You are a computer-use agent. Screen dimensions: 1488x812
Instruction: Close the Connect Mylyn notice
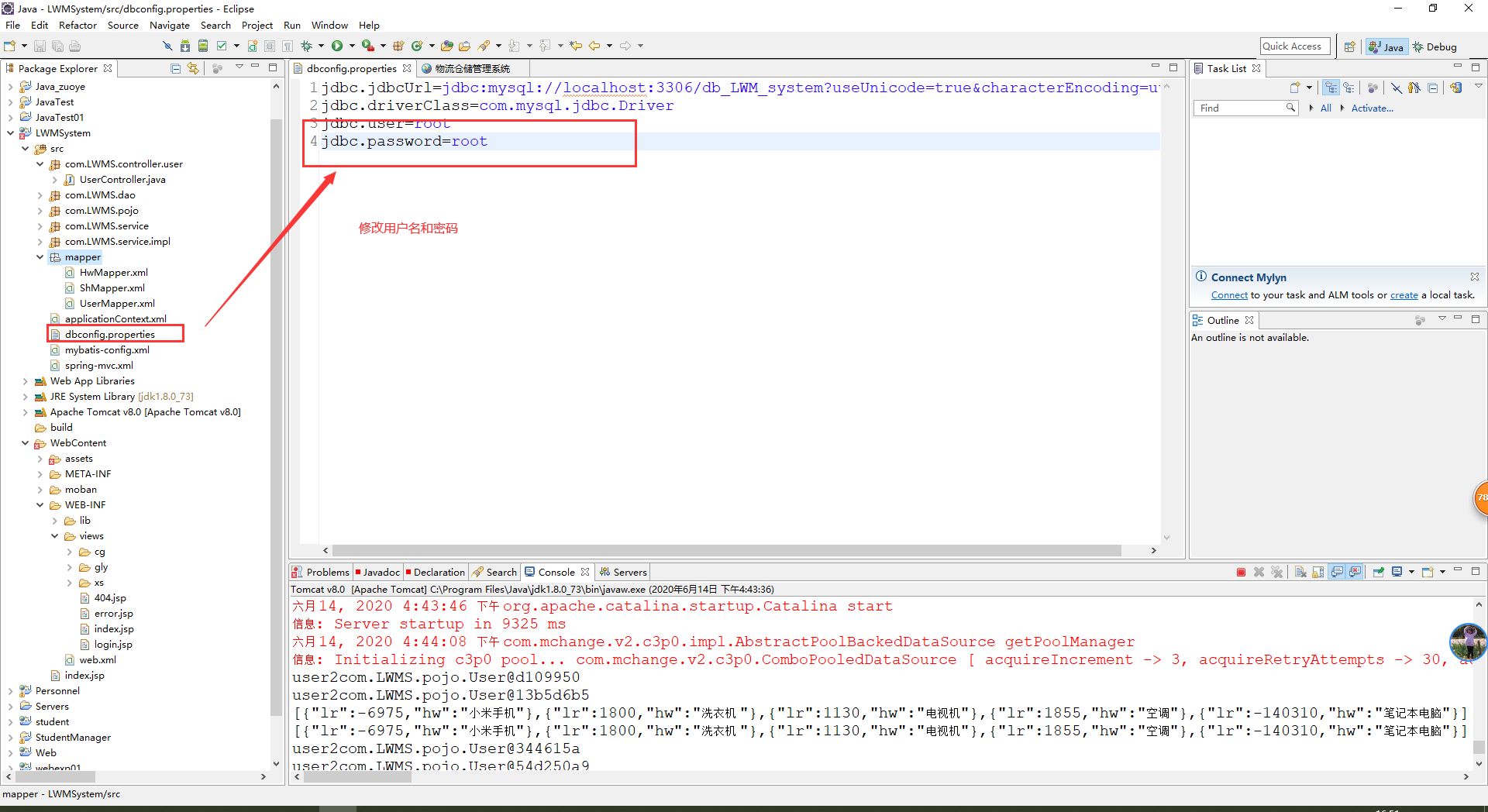coord(1474,277)
